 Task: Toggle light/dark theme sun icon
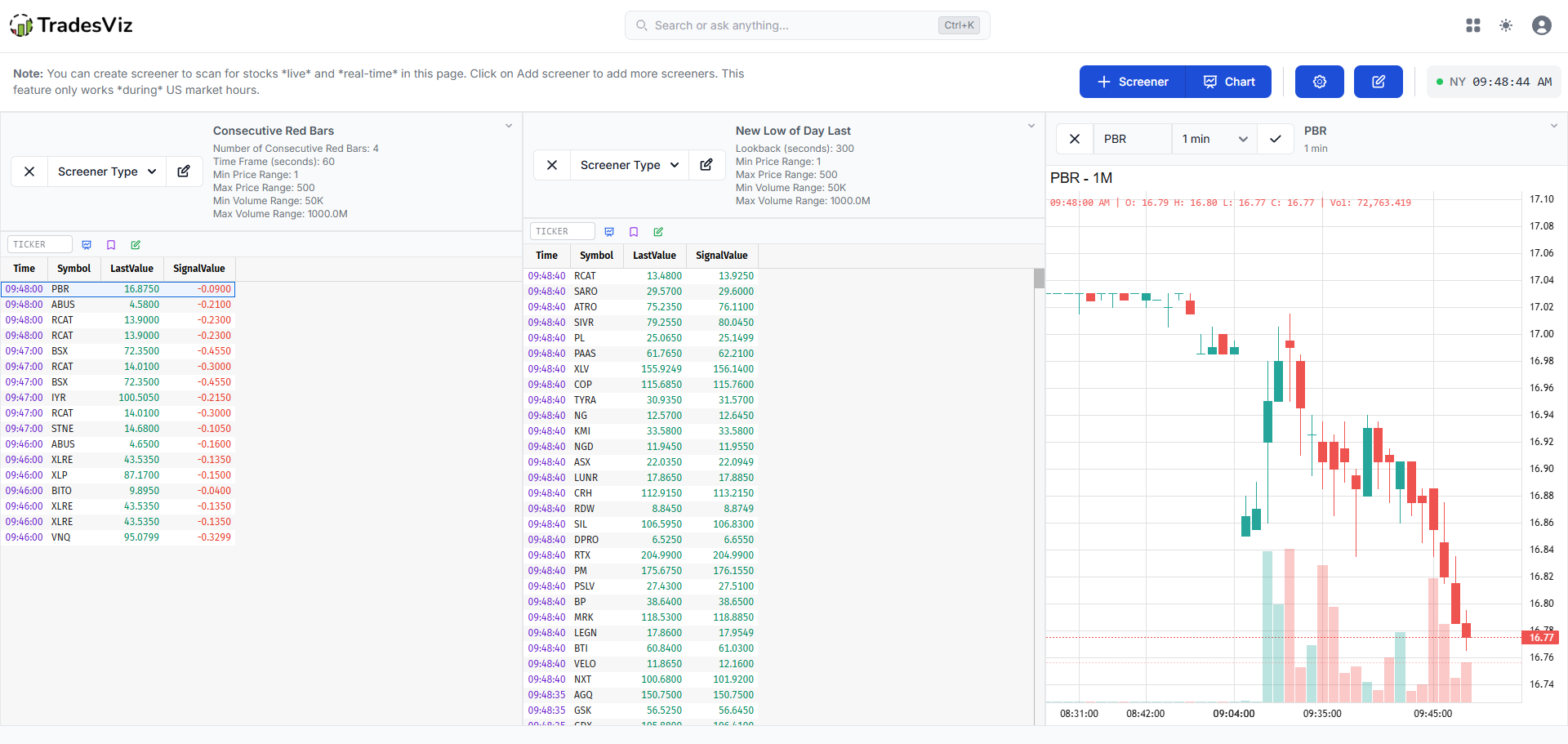[x=1506, y=25]
